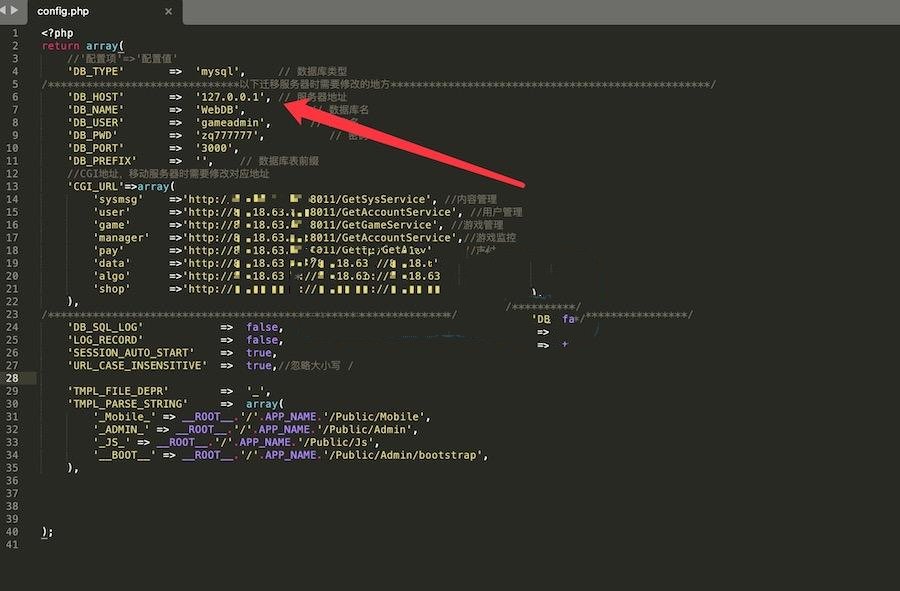Click the 'URL_CASE_INSENSITIVE' key
The image size is (900, 591).
point(137,366)
